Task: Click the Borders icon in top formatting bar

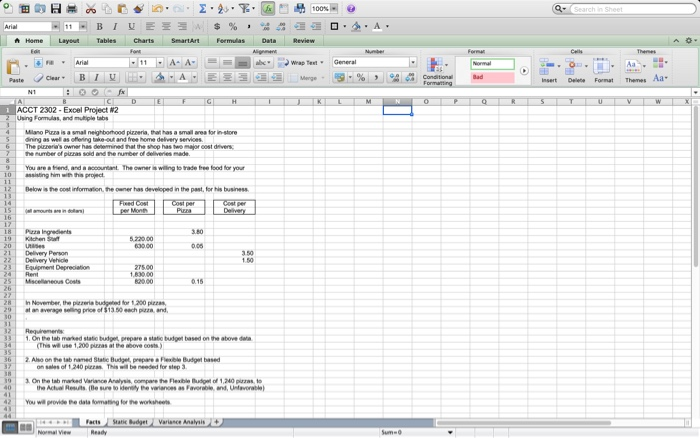Action: (x=334, y=26)
